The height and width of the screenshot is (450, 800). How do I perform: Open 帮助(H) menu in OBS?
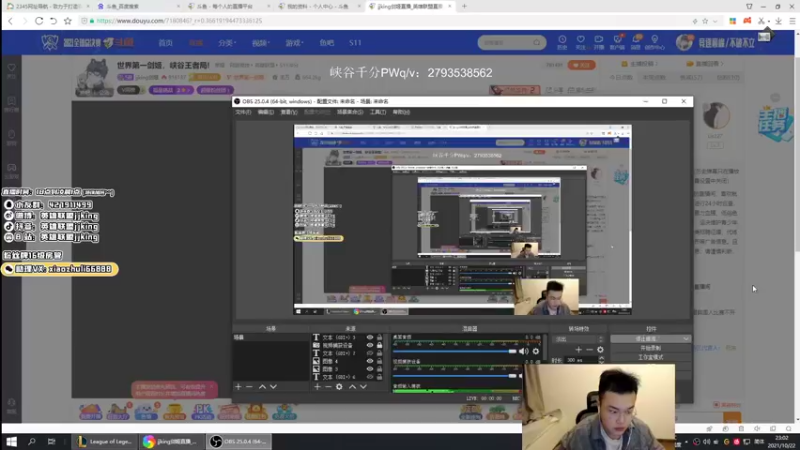point(401,112)
